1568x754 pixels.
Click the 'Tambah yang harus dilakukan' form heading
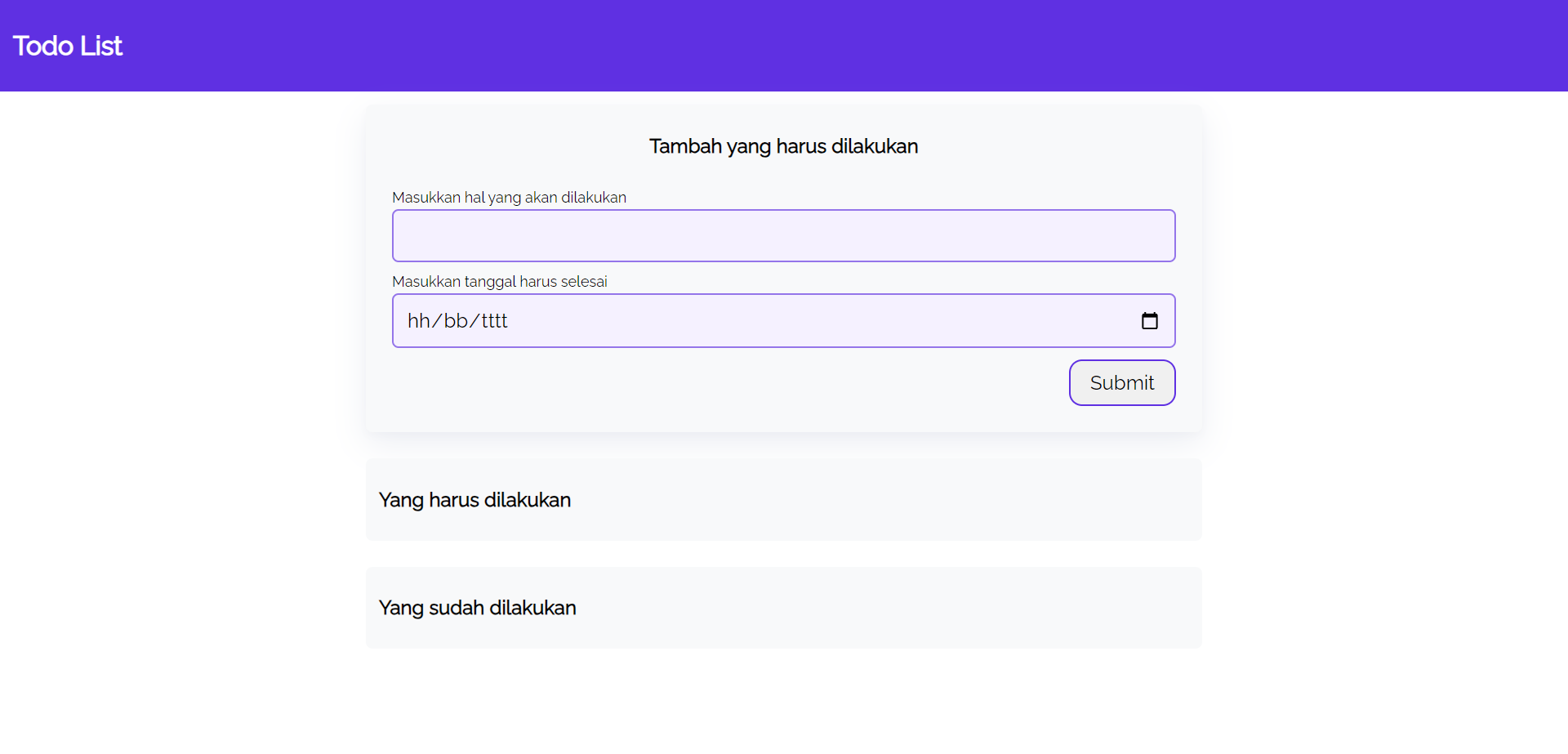pyautogui.click(x=783, y=146)
